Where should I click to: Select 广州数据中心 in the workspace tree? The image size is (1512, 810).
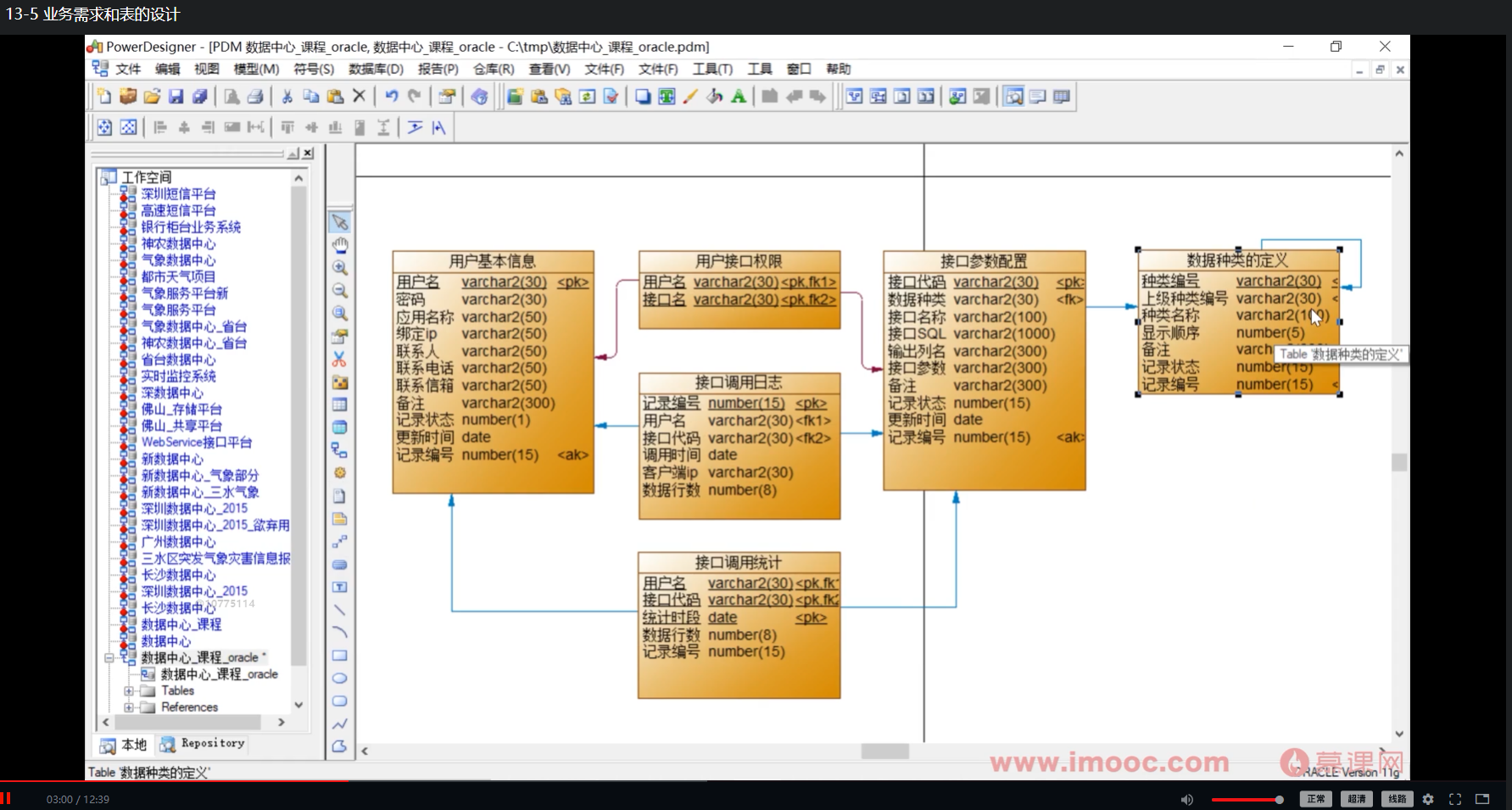[178, 542]
